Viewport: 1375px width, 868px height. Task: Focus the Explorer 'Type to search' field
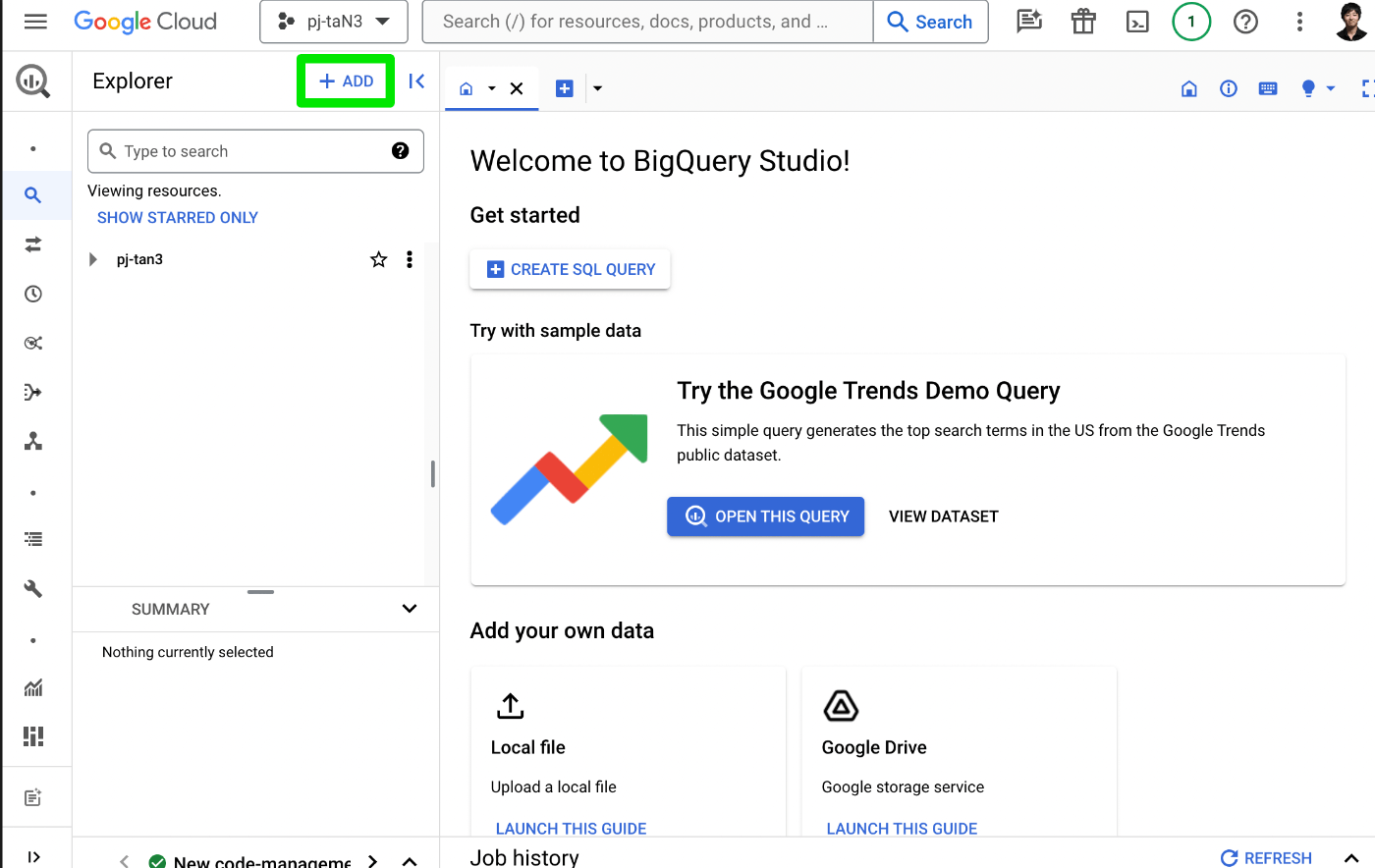click(255, 151)
